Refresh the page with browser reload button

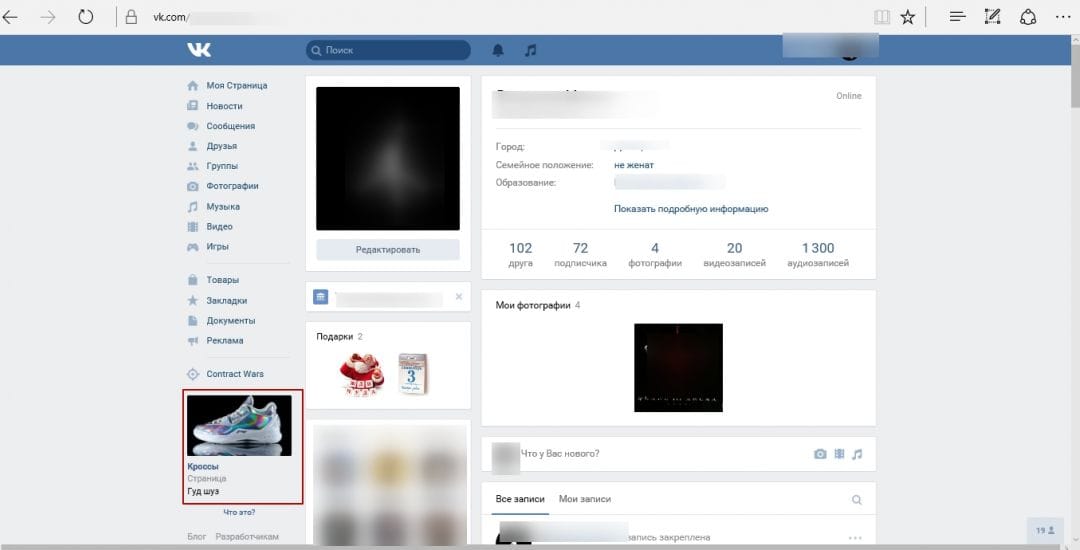[x=85, y=17]
